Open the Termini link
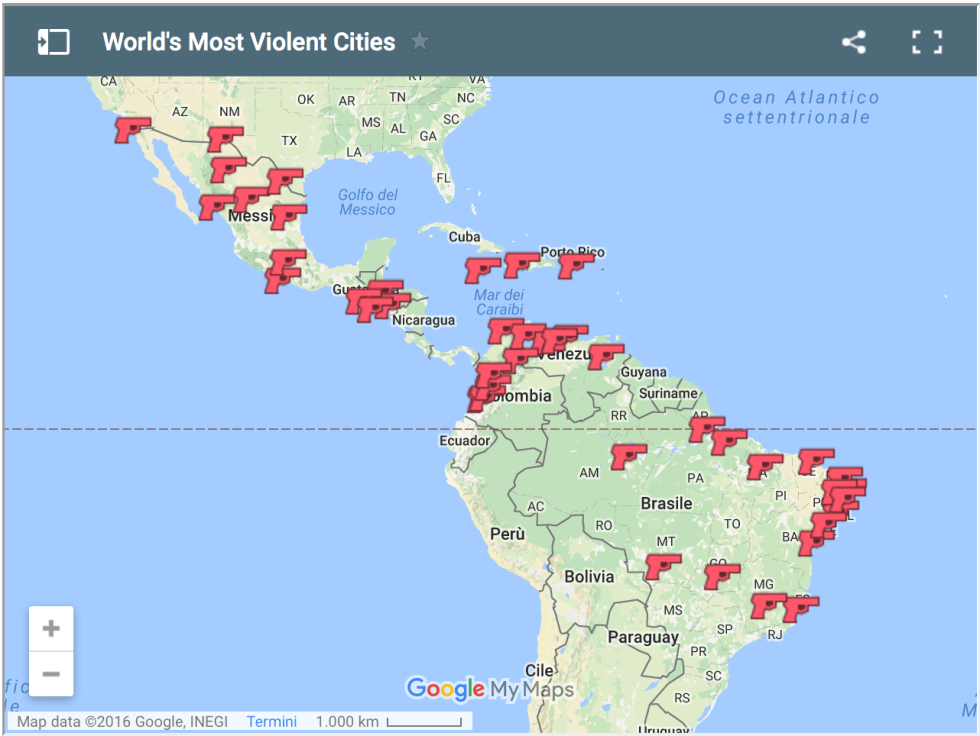Screen dimensions: 980x736 coord(271,721)
